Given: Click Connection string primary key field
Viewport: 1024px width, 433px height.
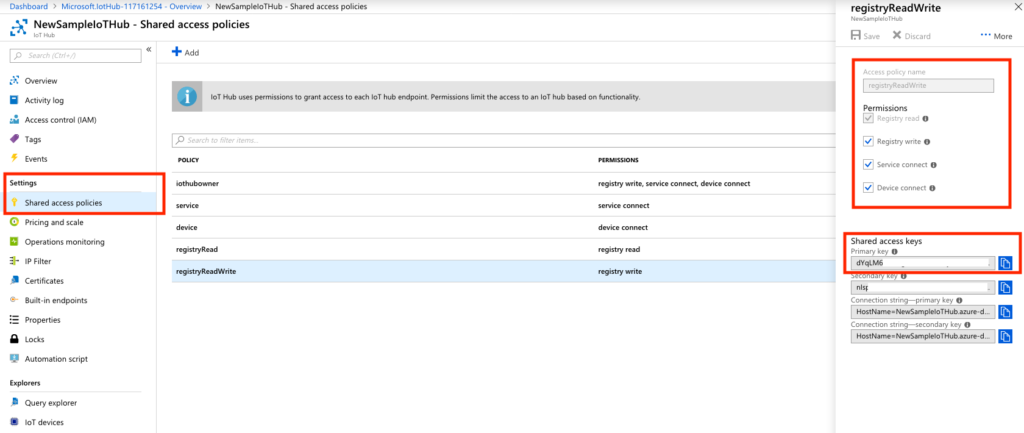Looking at the screenshot, I should [x=923, y=312].
